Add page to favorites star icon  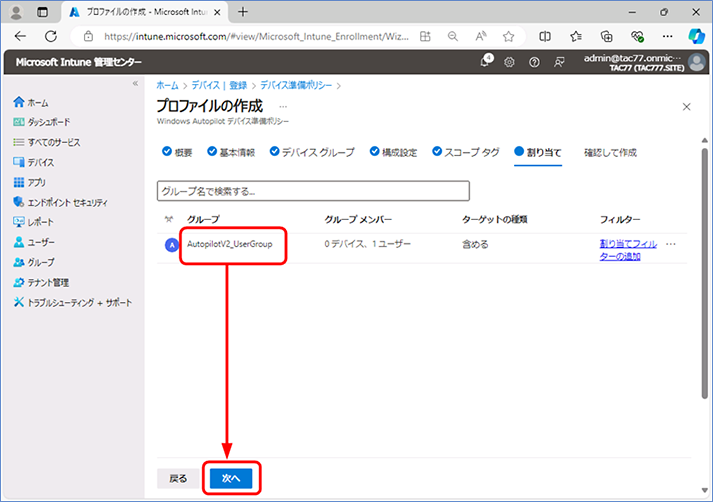[x=508, y=36]
